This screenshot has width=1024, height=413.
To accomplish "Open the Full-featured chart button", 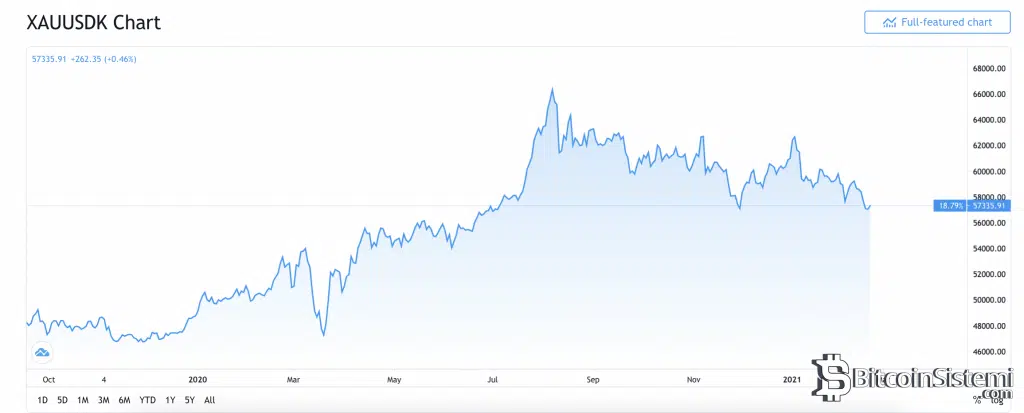I will [936, 22].
